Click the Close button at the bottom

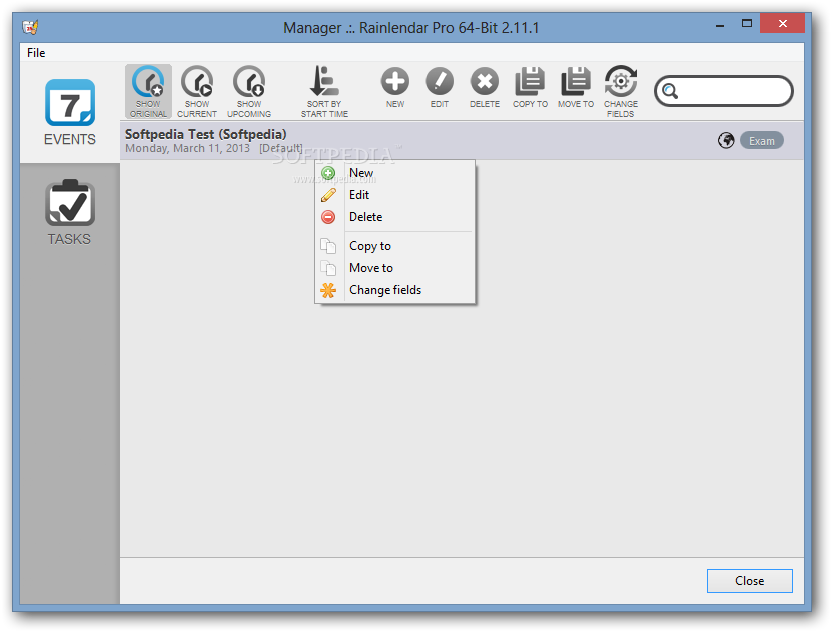click(749, 581)
